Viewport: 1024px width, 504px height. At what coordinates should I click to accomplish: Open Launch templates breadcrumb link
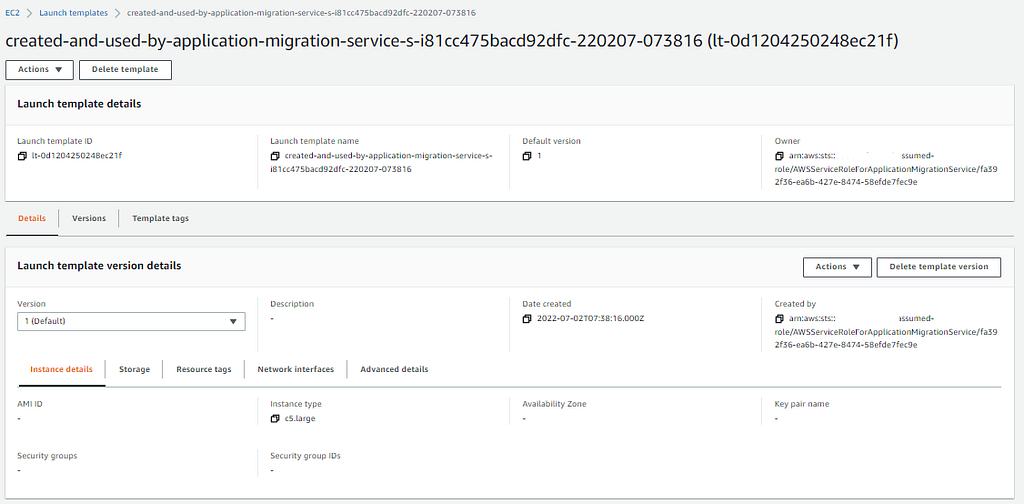point(74,12)
